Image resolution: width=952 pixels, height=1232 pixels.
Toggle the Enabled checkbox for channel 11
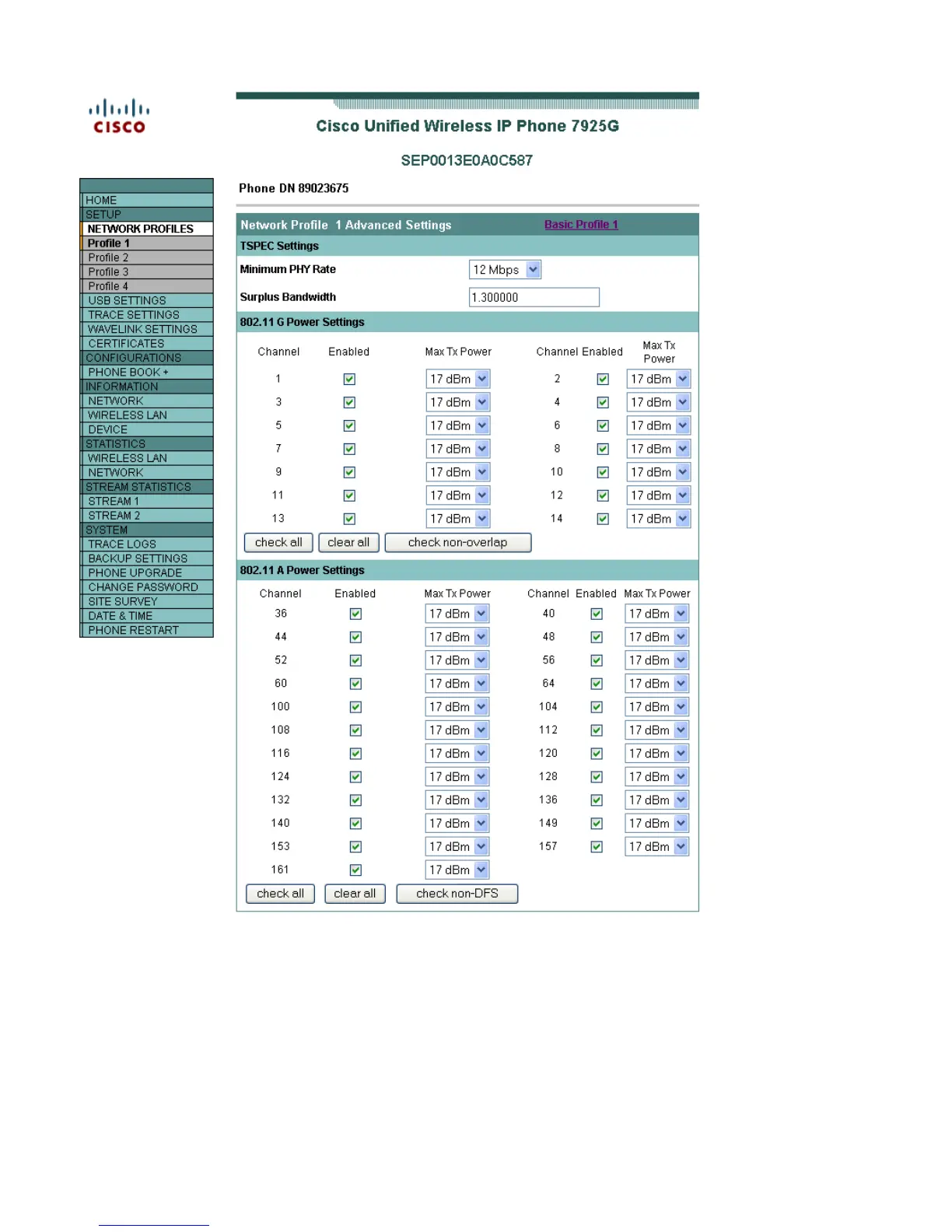349,495
